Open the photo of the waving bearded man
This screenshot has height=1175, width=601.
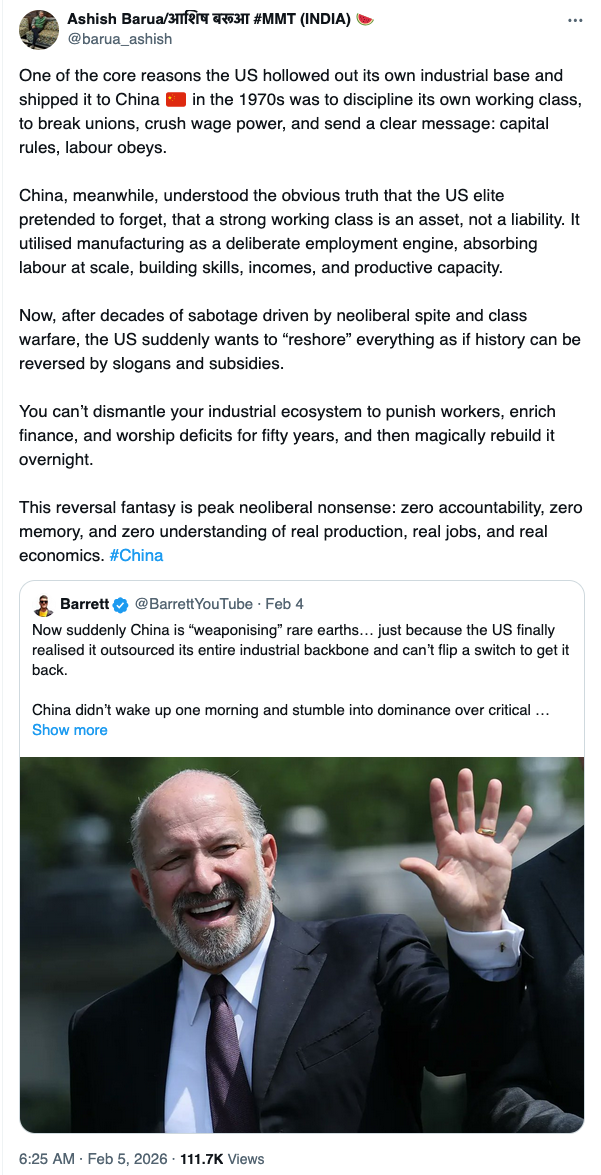301,944
